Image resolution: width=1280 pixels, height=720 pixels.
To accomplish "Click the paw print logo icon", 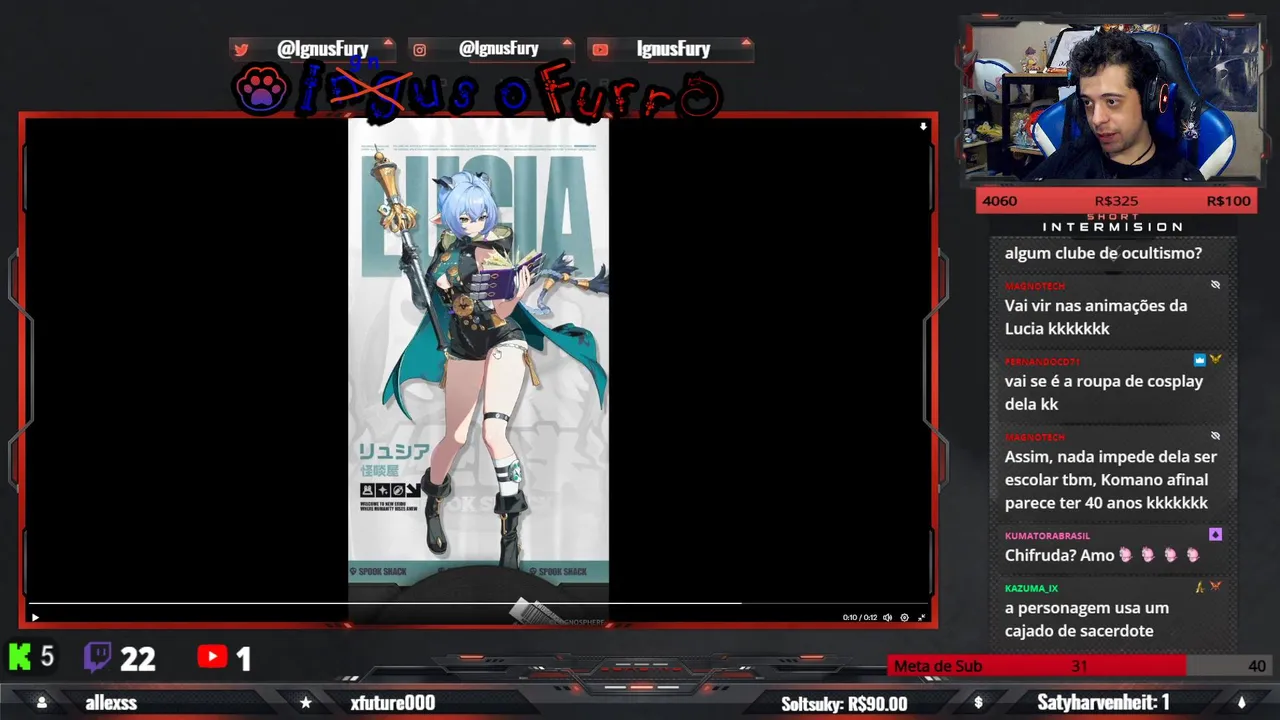I will [262, 91].
